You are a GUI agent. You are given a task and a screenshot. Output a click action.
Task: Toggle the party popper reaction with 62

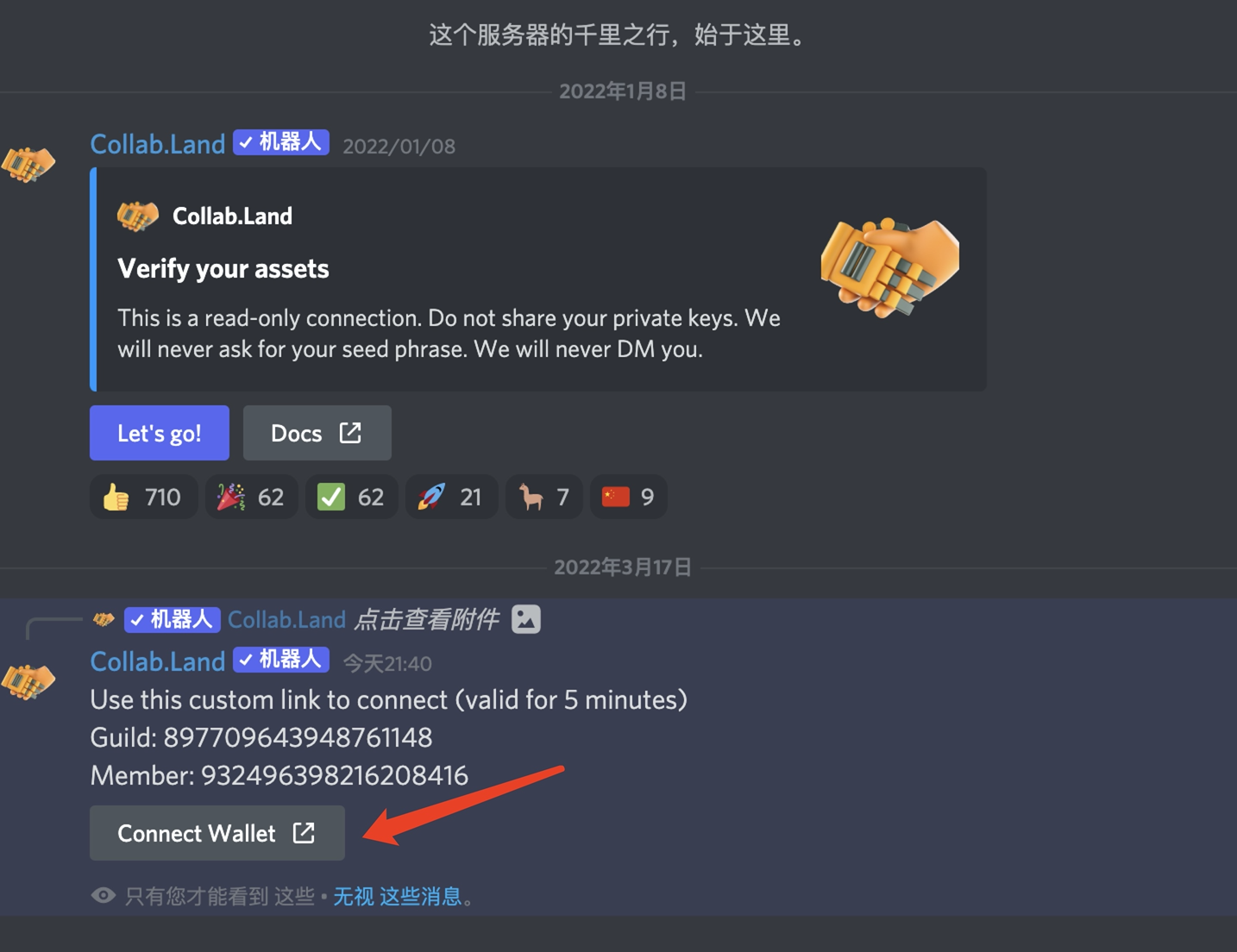(251, 497)
